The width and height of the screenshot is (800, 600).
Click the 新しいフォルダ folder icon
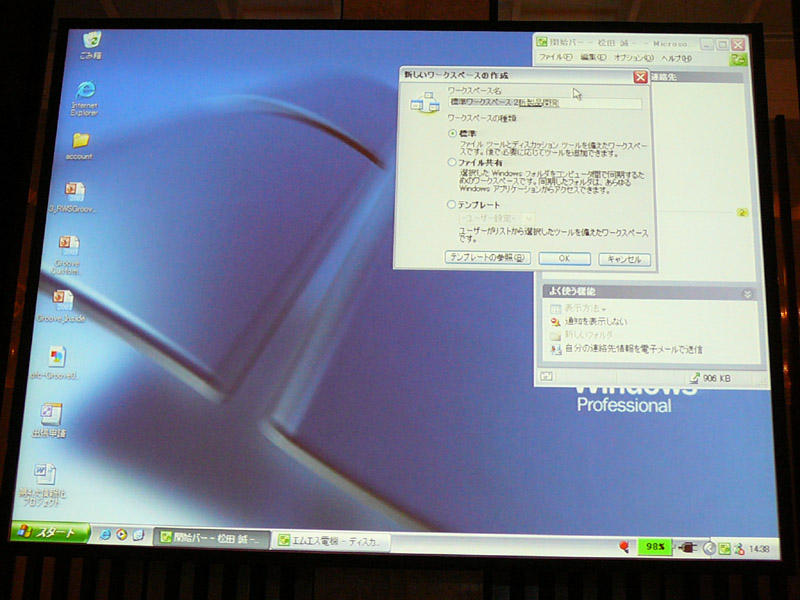pyautogui.click(x=555, y=336)
